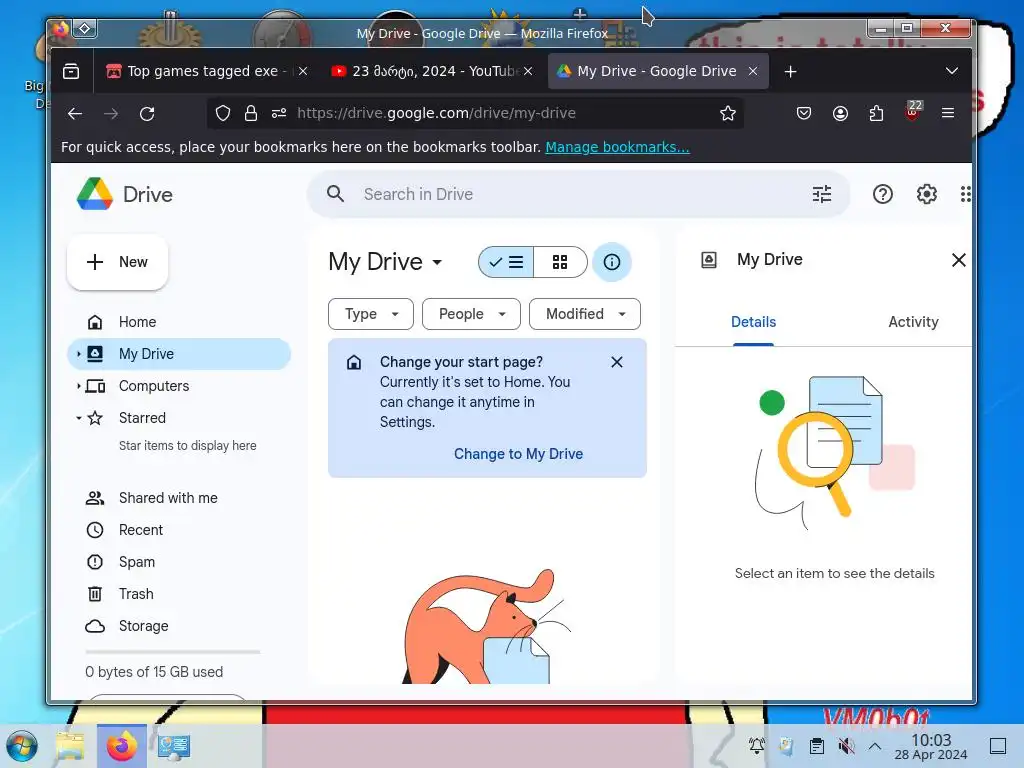Open Shared with me
The image size is (1024, 768).
pos(179,498)
